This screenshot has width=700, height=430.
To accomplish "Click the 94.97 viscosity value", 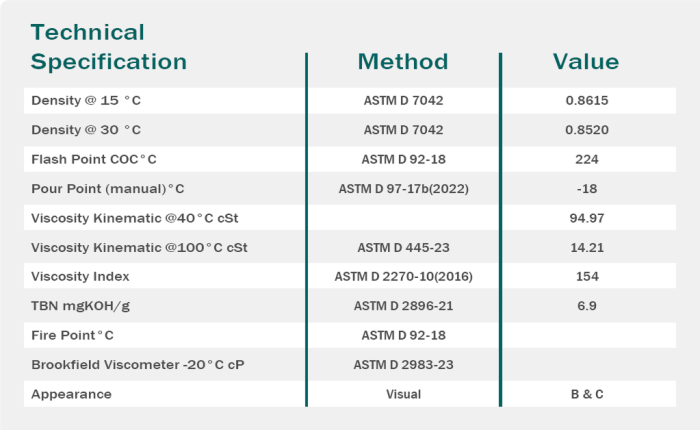I will pyautogui.click(x=586, y=218).
